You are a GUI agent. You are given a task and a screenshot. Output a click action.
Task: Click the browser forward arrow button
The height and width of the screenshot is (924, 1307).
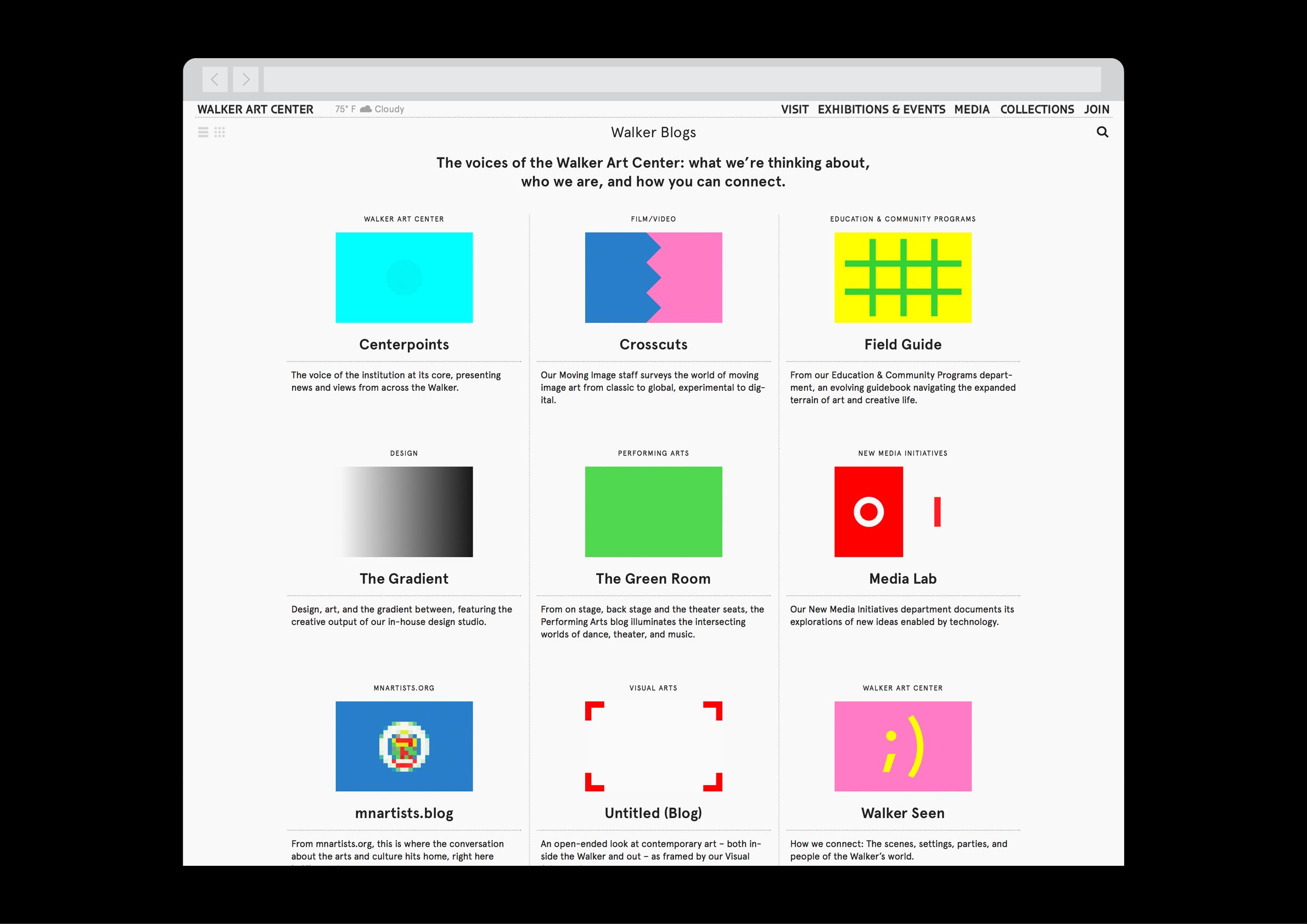click(245, 79)
